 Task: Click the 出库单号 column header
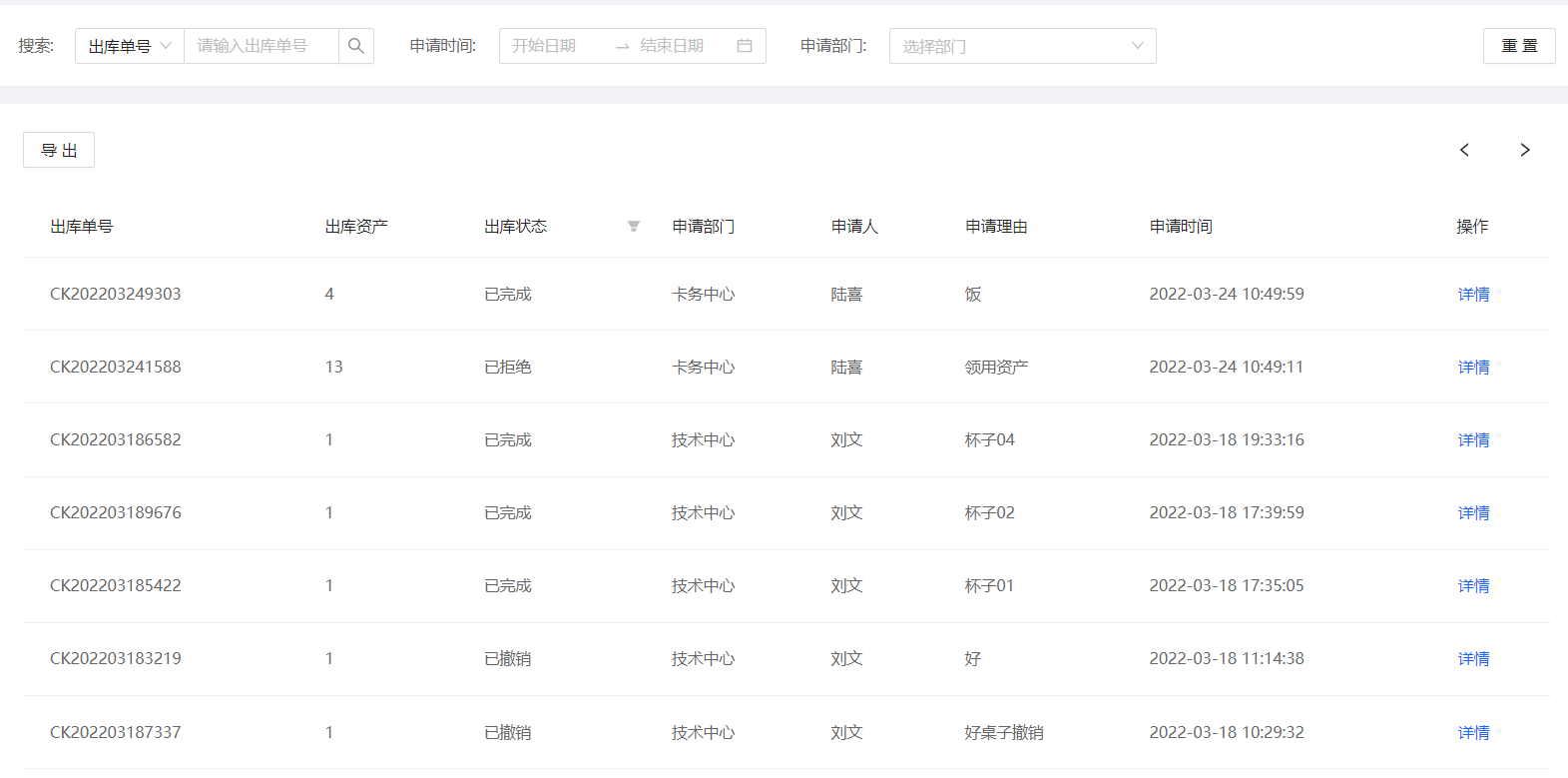click(x=82, y=227)
